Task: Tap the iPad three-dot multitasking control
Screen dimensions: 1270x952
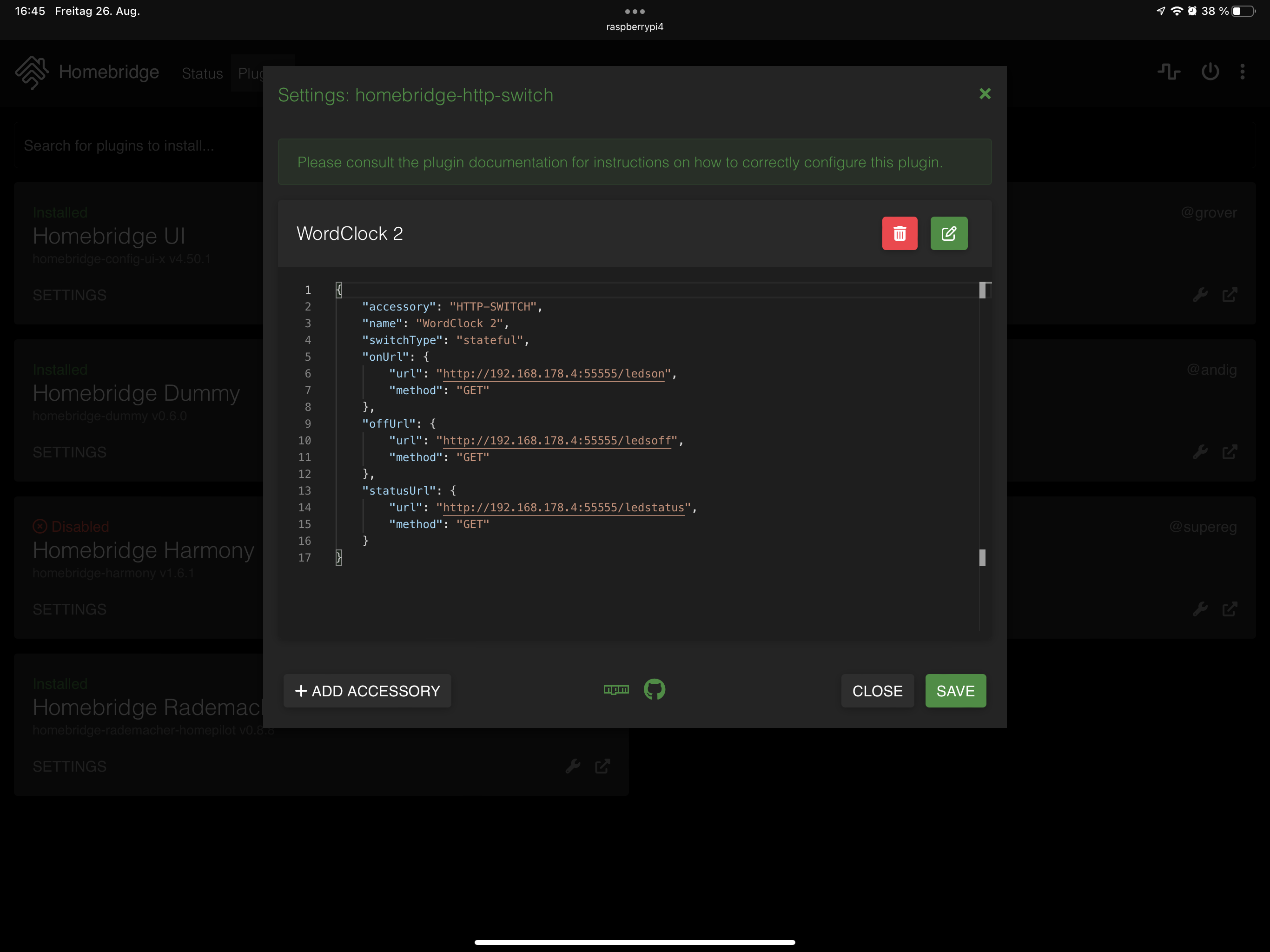Action: 635,12
